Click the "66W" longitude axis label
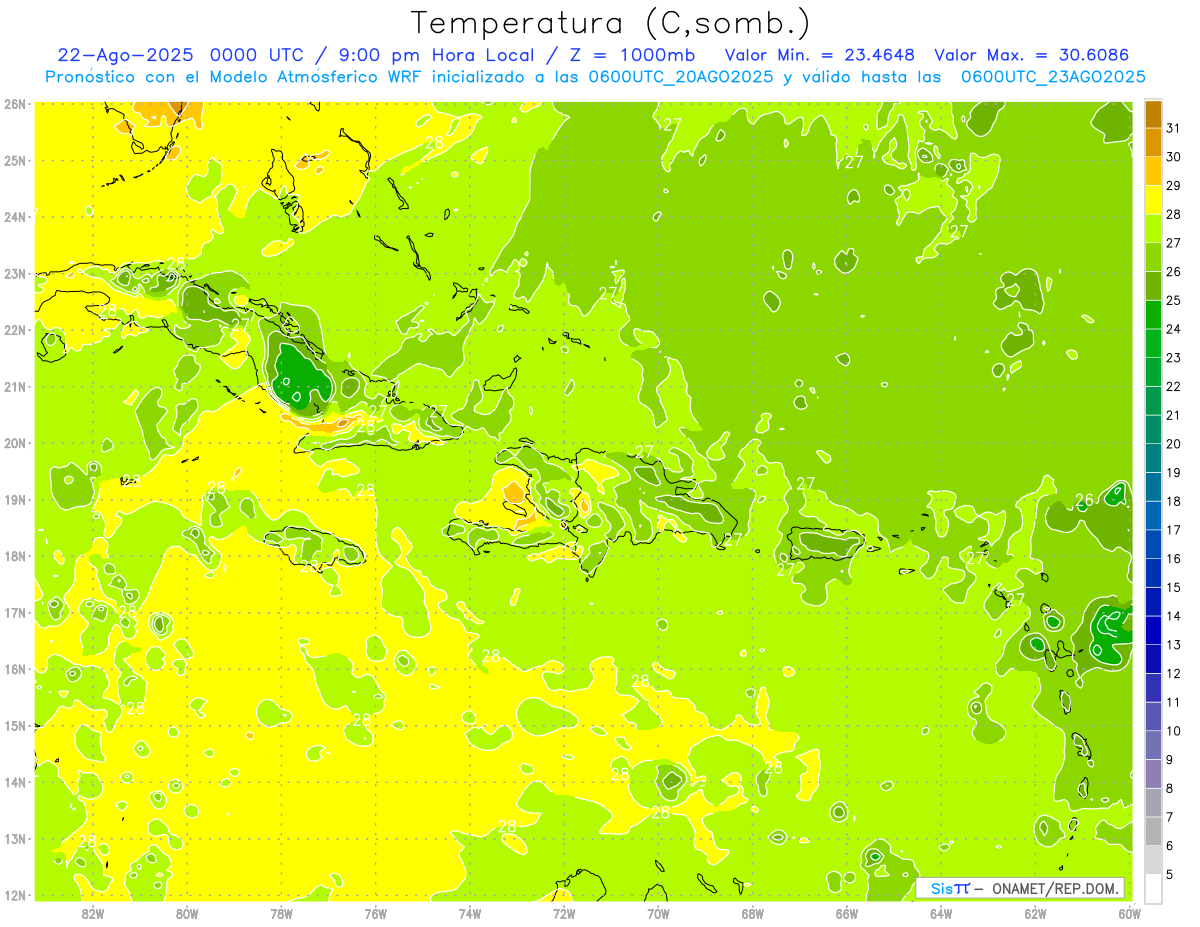 [847, 913]
